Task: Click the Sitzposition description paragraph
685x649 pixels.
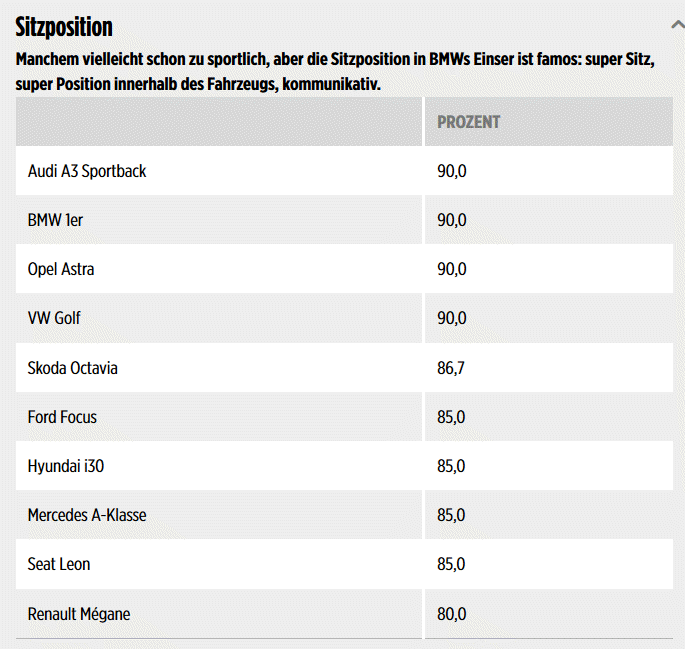Action: (335, 72)
